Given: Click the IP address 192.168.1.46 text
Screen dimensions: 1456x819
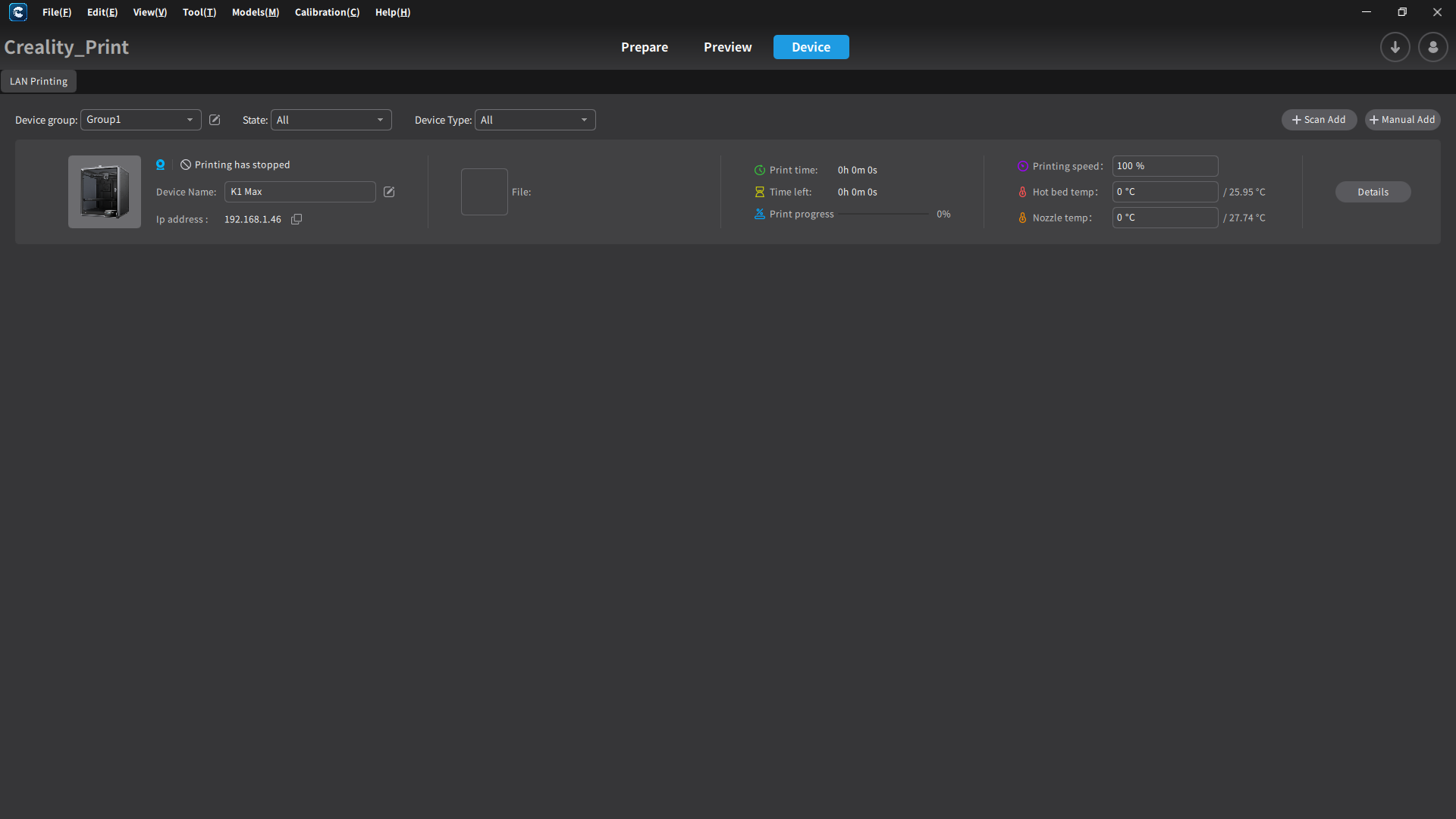Looking at the screenshot, I should coord(253,219).
